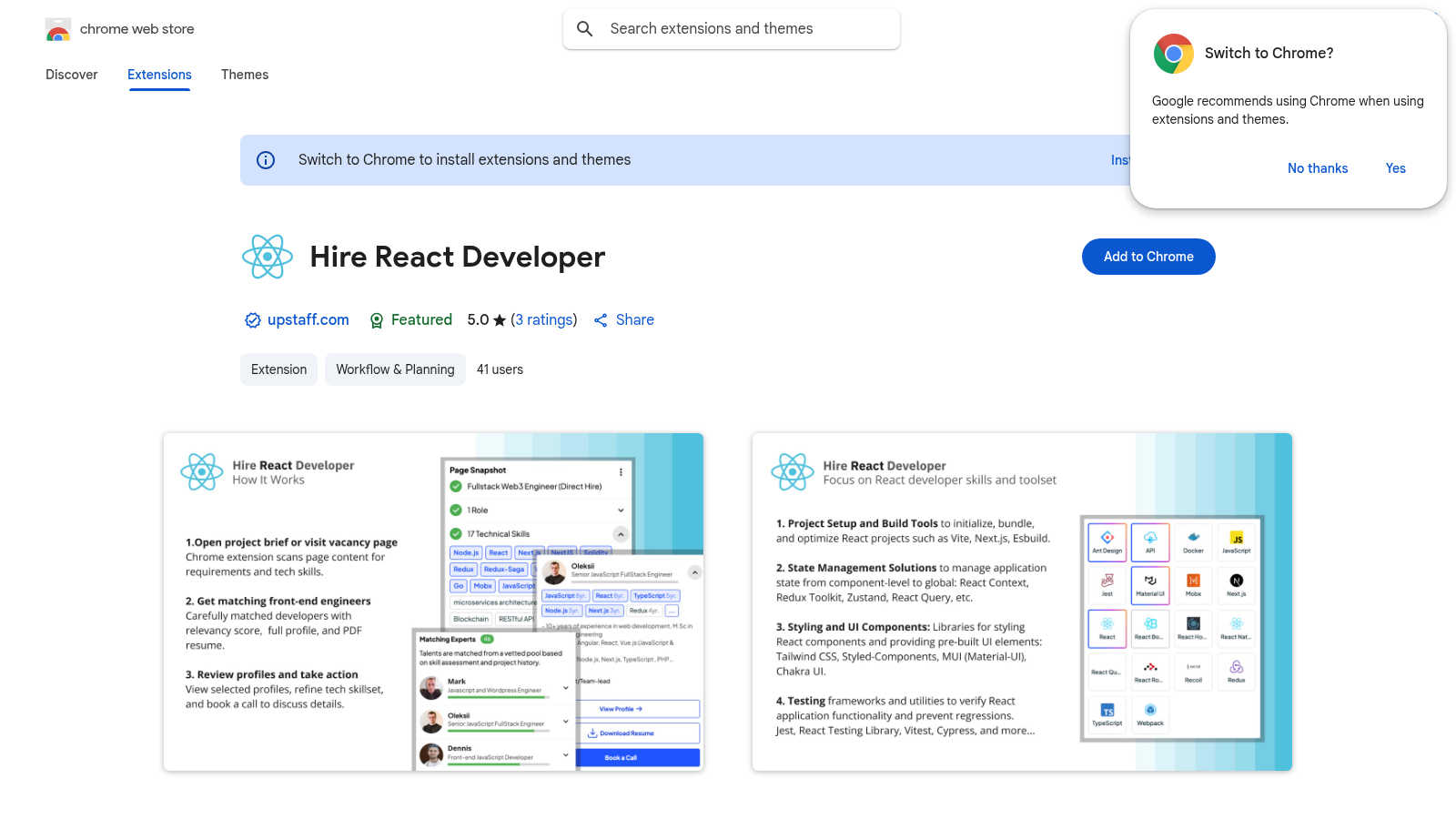Click the Workflow & Planning chip

(x=395, y=369)
